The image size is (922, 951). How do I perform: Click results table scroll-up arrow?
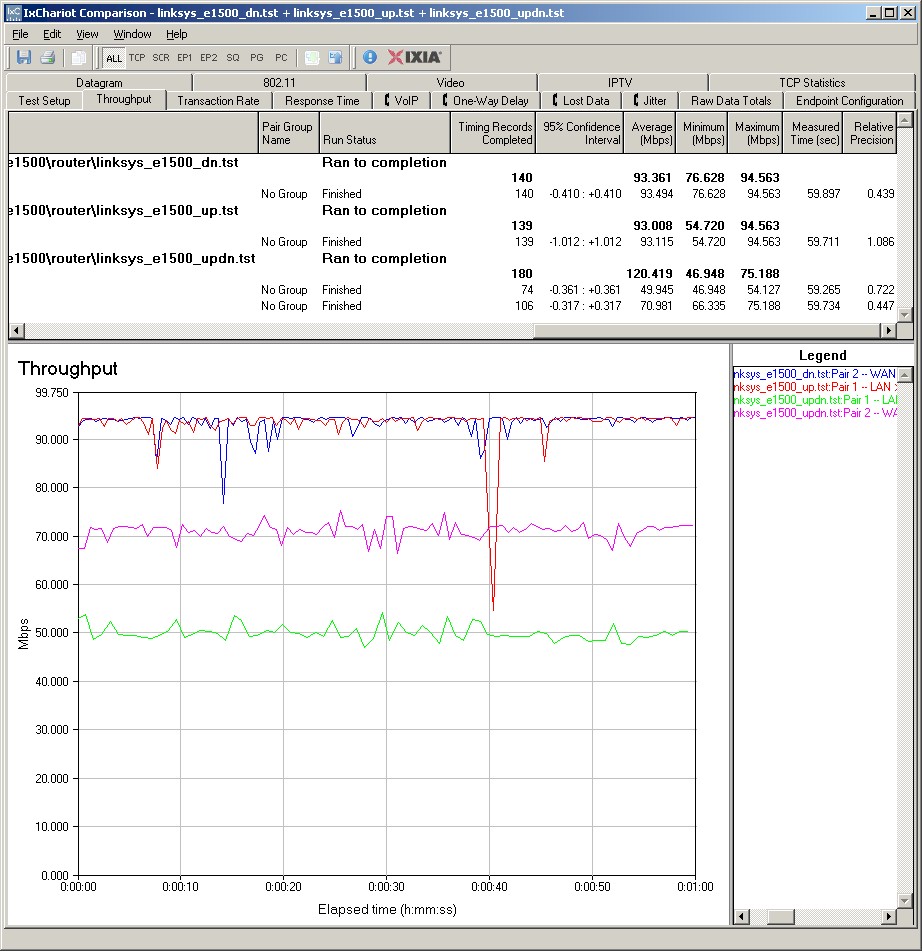point(905,120)
